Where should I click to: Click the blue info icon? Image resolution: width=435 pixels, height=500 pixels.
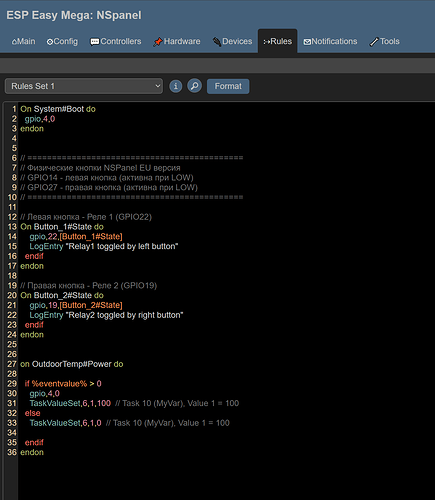[176, 86]
